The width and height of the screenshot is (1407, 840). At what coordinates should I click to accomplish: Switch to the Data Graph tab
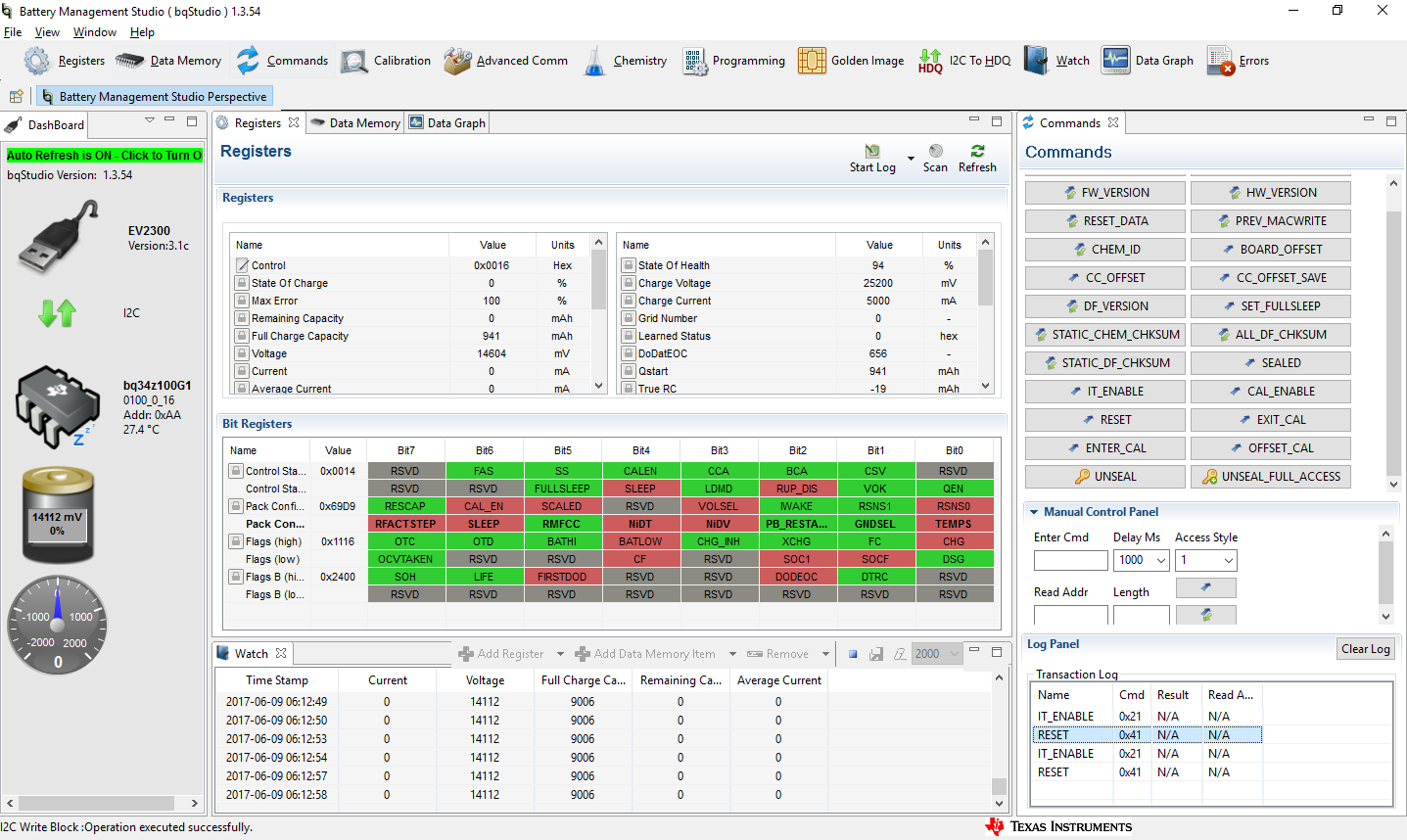[447, 123]
